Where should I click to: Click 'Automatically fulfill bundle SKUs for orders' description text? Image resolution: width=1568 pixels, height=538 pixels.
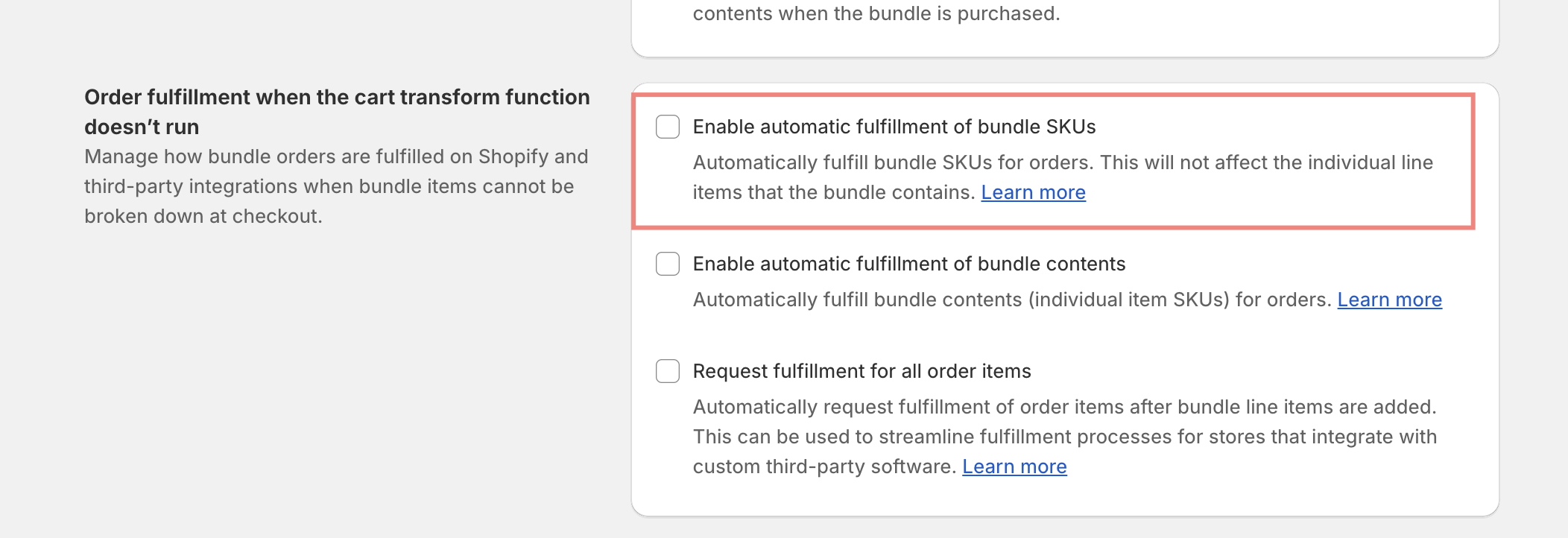[x=894, y=162]
